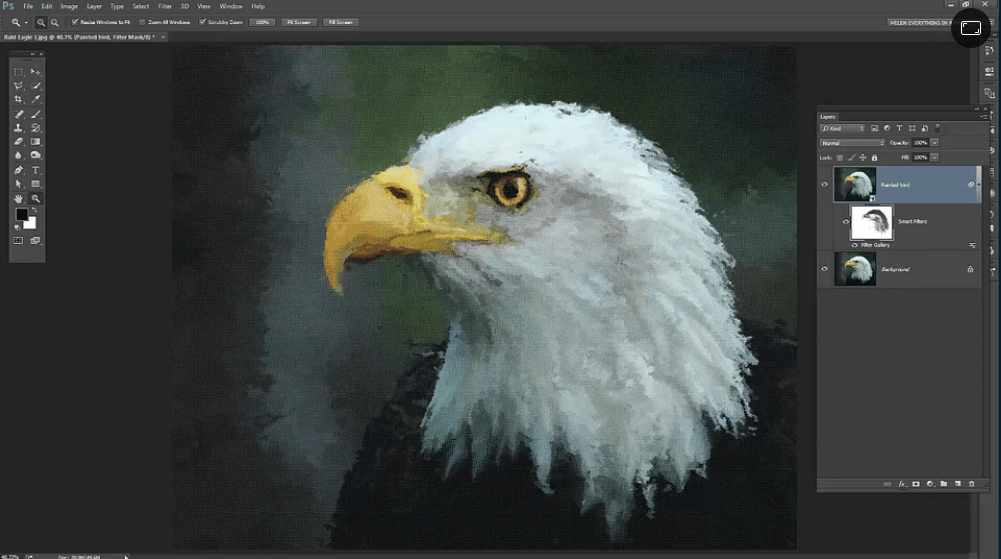Image resolution: width=1001 pixels, height=559 pixels.
Task: Hide the Painted bird layer
Action: pos(825,184)
